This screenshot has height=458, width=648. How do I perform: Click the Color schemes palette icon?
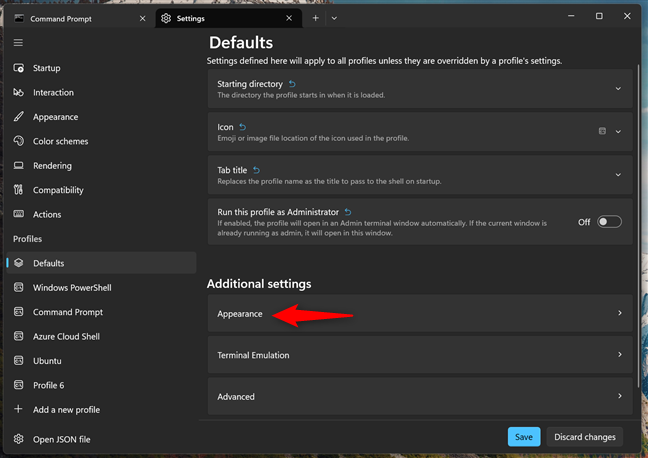pos(19,141)
